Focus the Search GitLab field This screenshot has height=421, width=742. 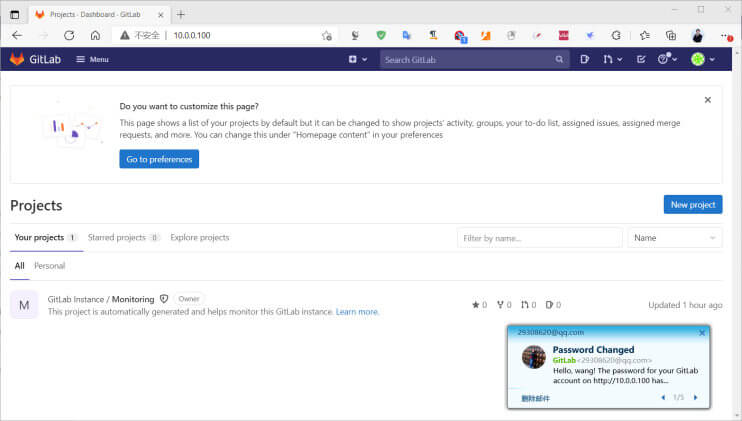tap(474, 60)
